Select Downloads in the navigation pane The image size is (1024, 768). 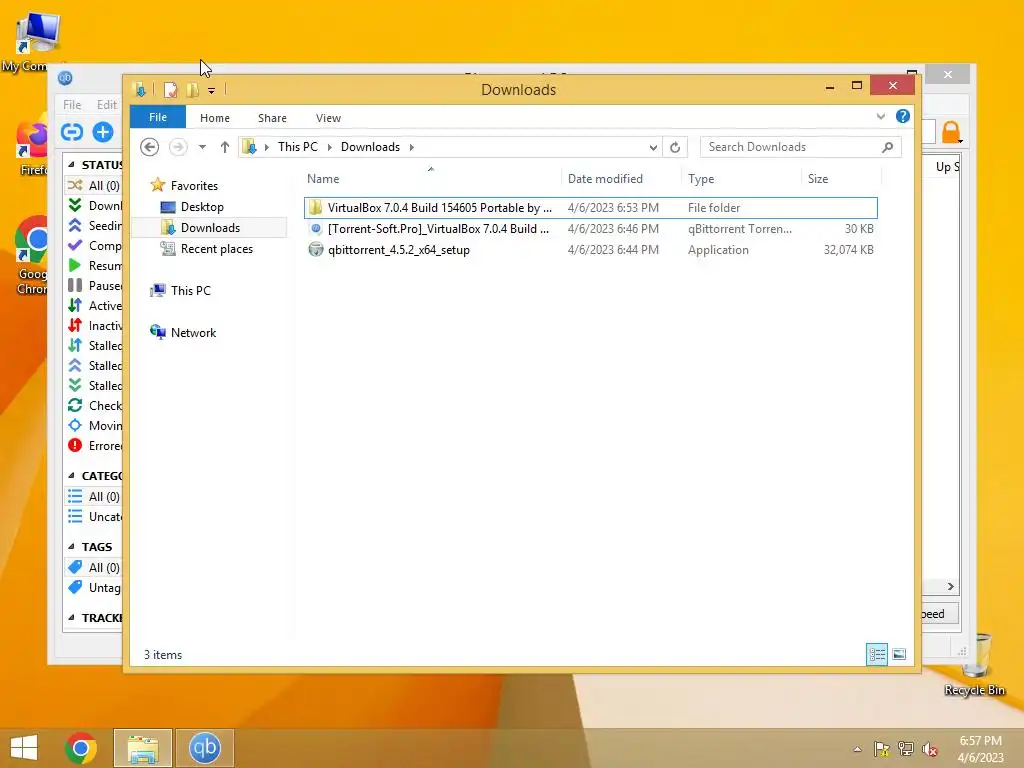click(210, 228)
